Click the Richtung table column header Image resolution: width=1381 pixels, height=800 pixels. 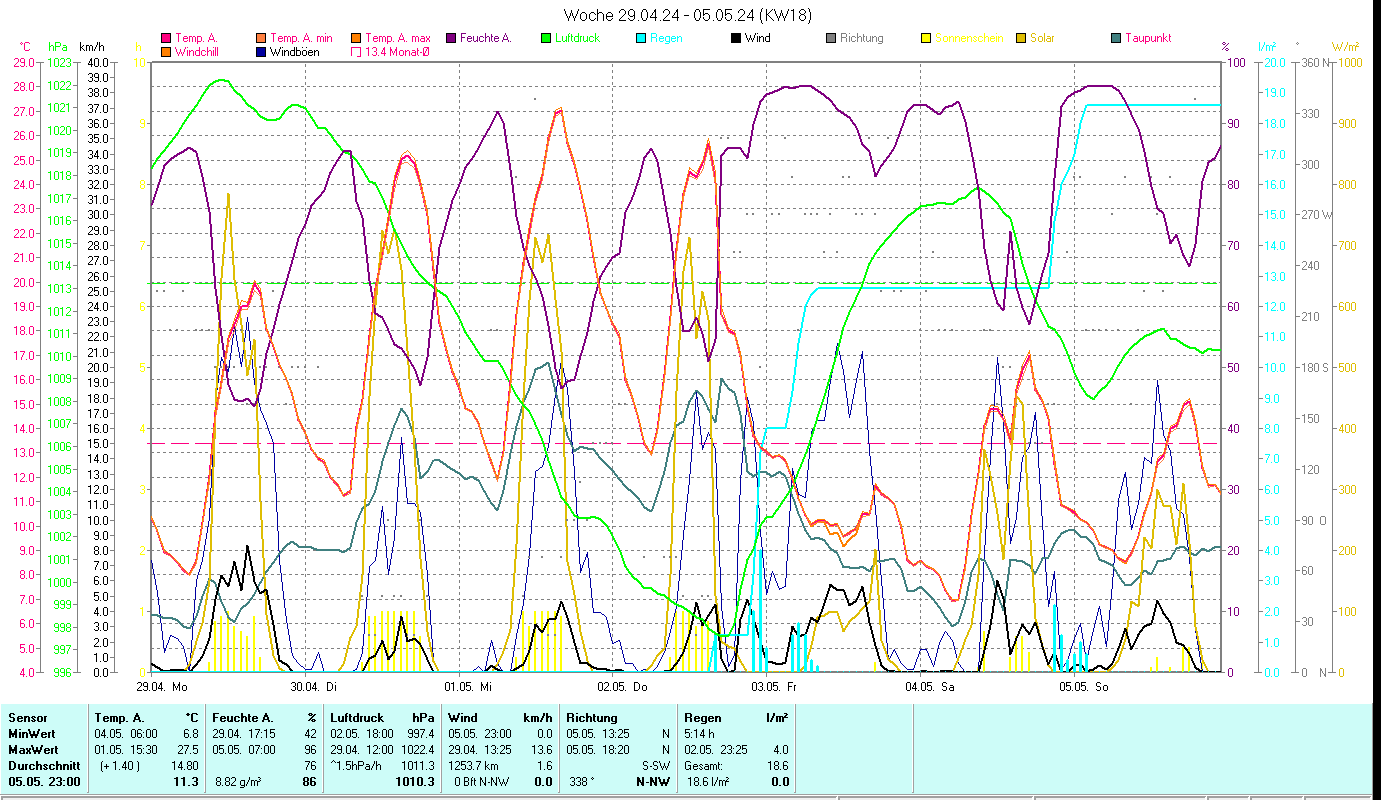coord(592,717)
